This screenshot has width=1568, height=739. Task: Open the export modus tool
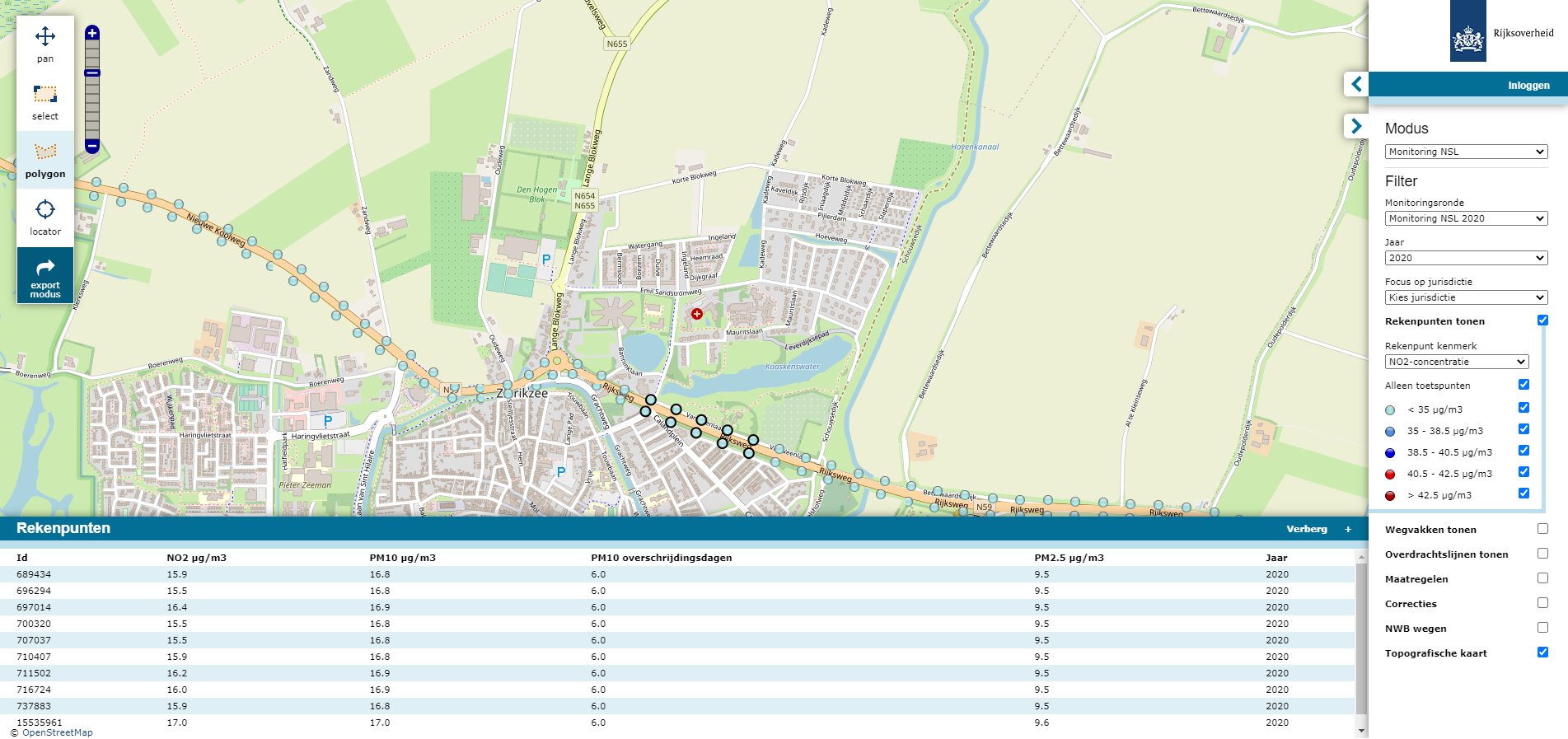tap(45, 275)
